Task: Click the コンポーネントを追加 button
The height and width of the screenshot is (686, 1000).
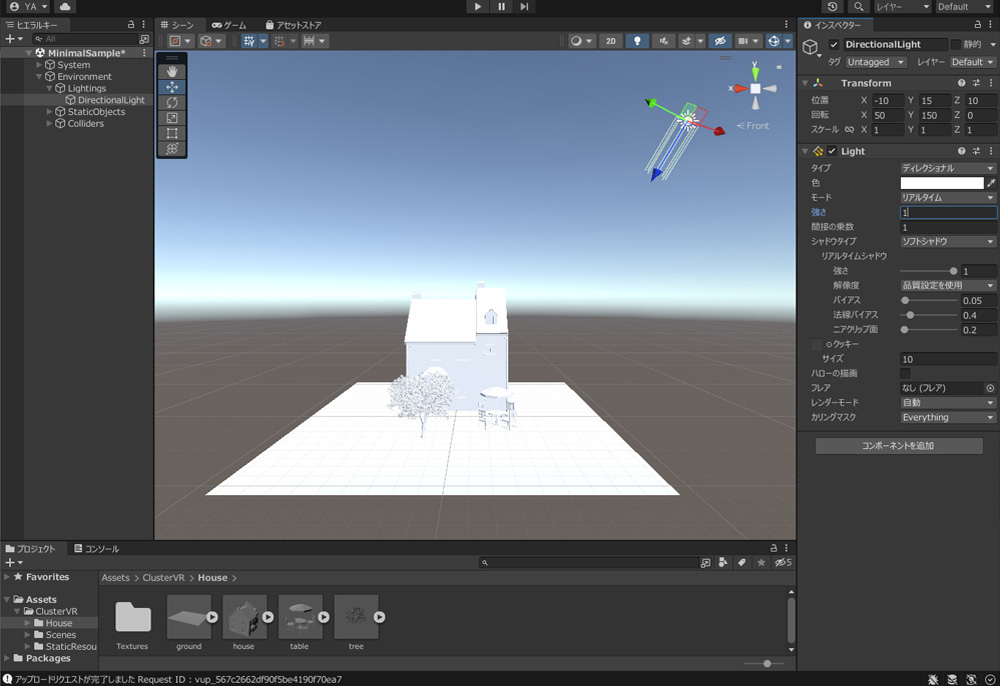Action: click(x=898, y=446)
